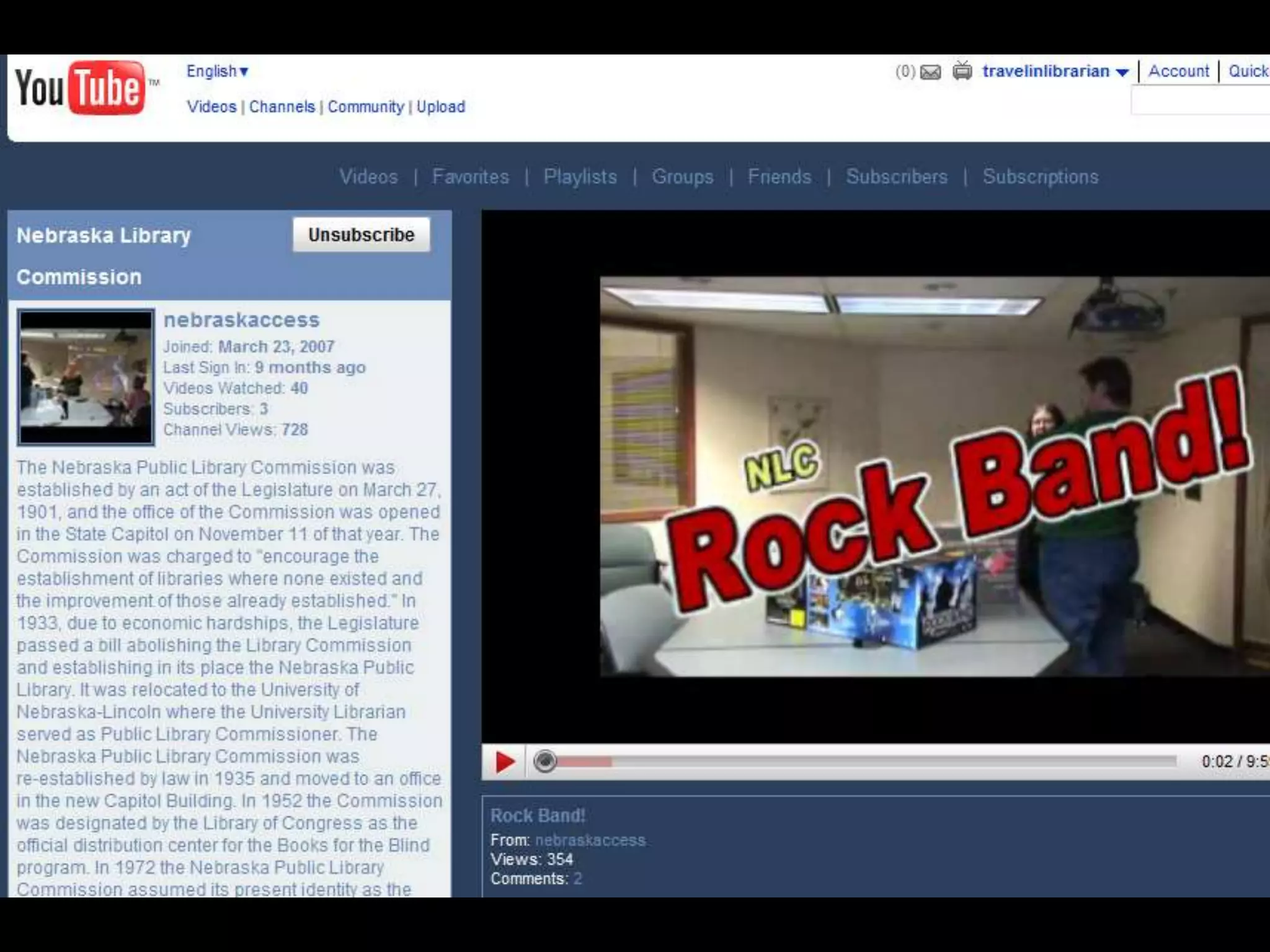
Task: Open the Videos link in top navigation
Action: [x=211, y=107]
